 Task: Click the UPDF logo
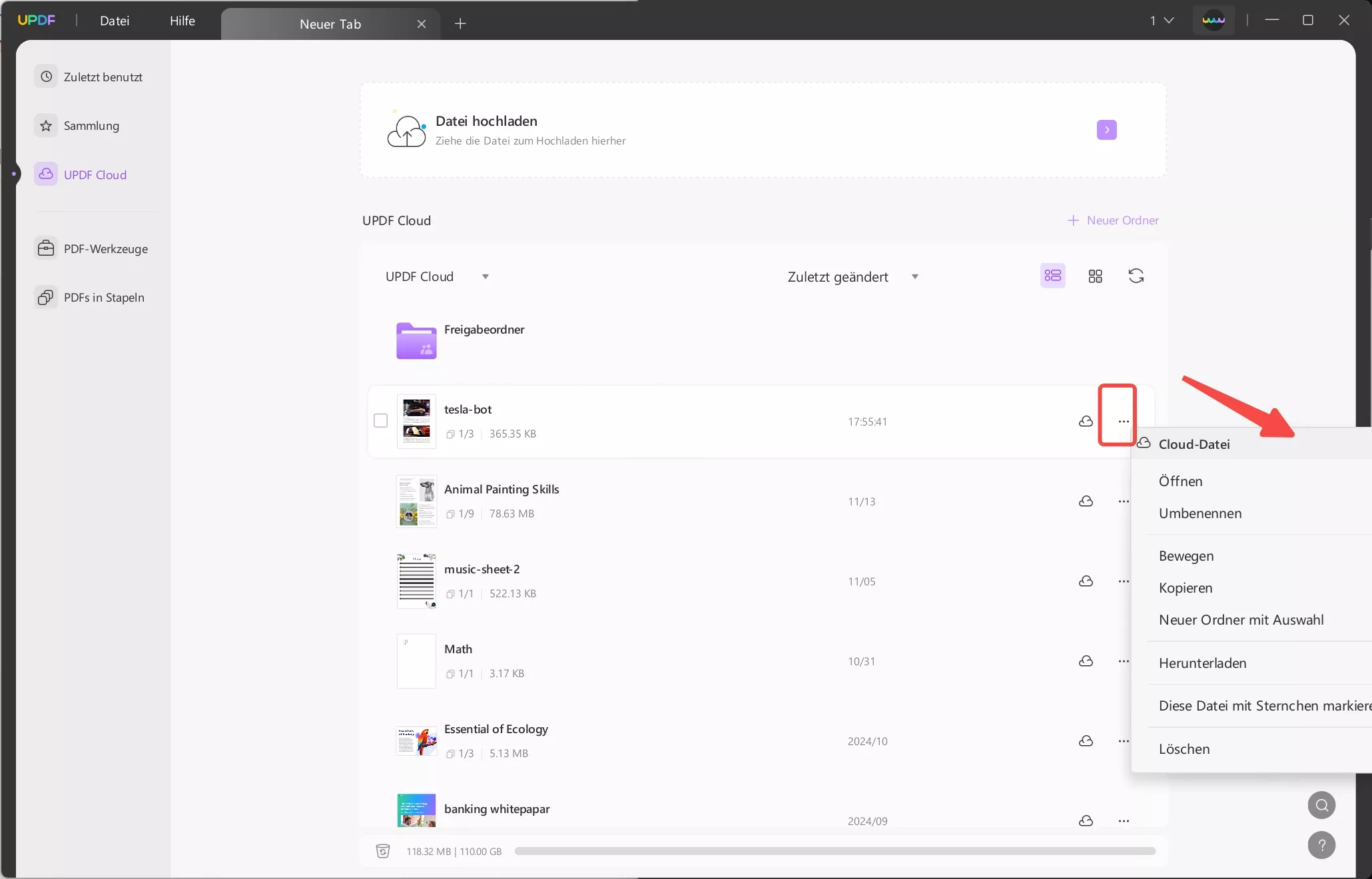(x=37, y=20)
